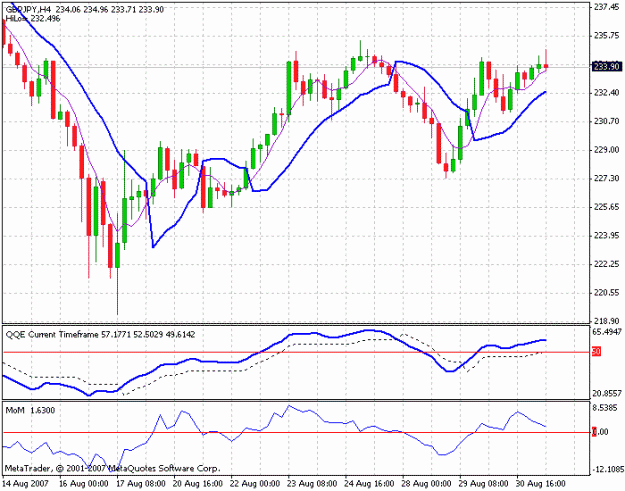
Task: Click the 20 Aug 16:00 time label
Action: [x=198, y=484]
